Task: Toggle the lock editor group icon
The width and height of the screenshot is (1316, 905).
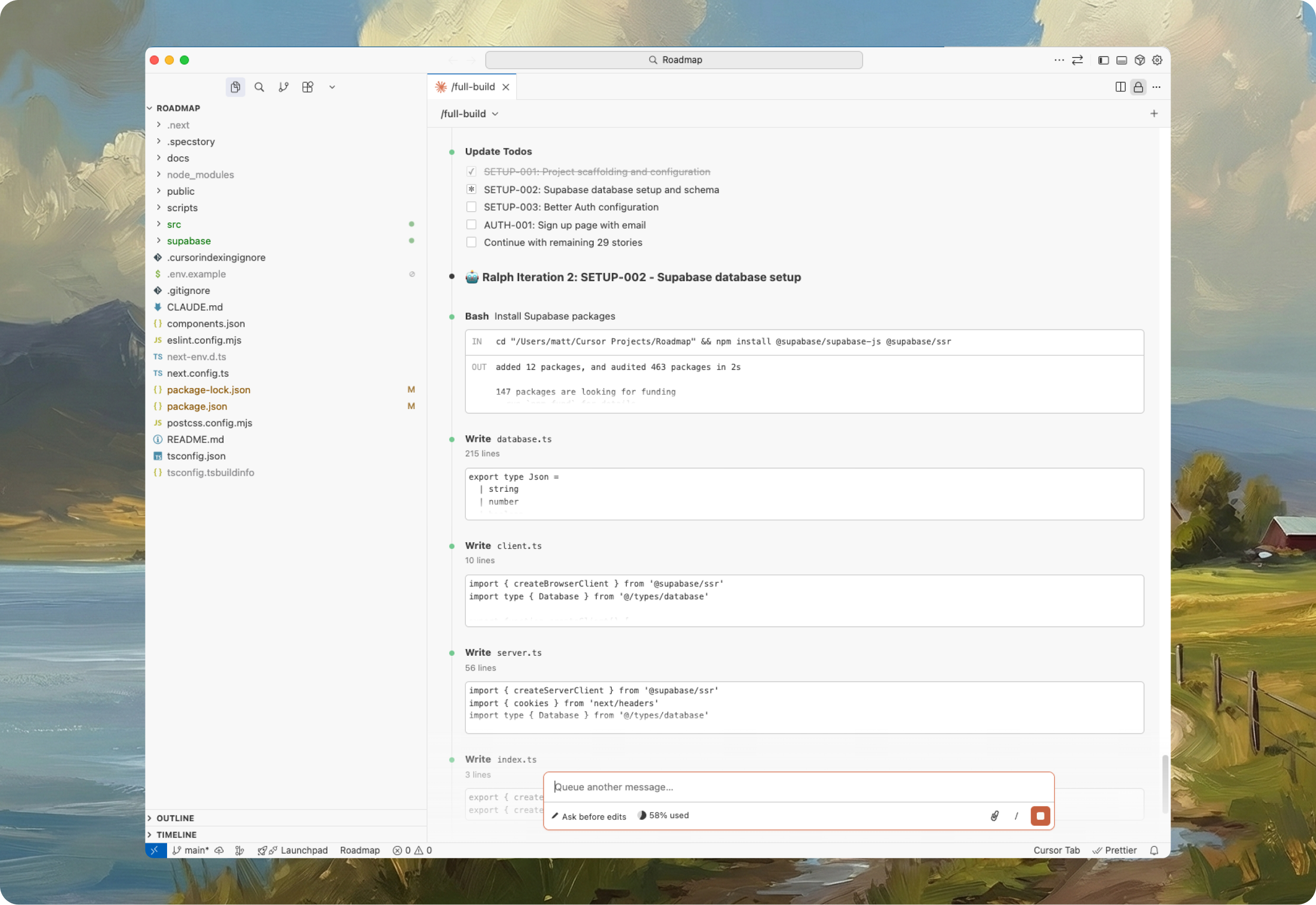Action: [1138, 87]
